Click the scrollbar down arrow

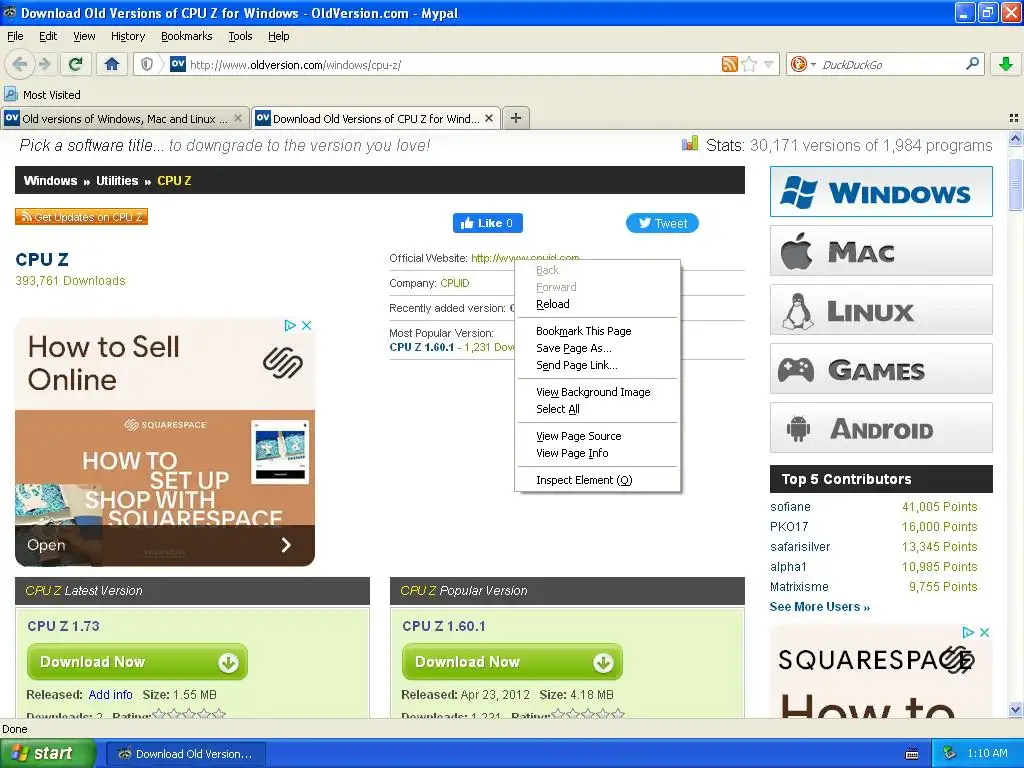pyautogui.click(x=1015, y=710)
